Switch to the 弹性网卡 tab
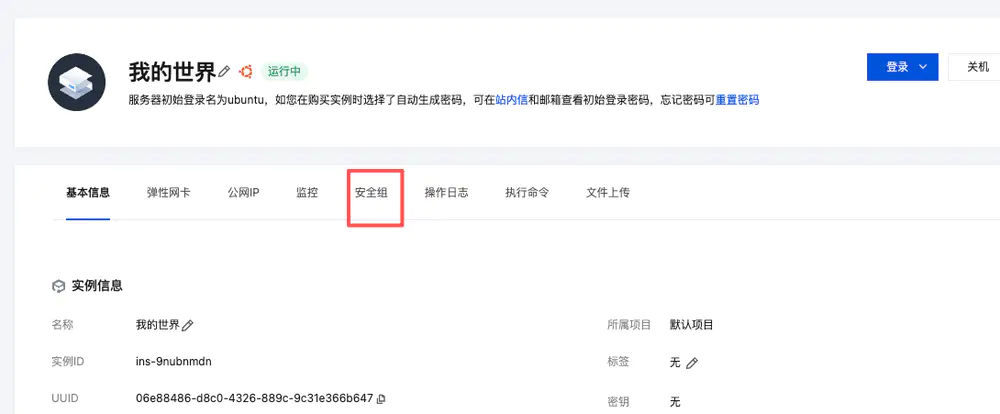 click(x=168, y=193)
